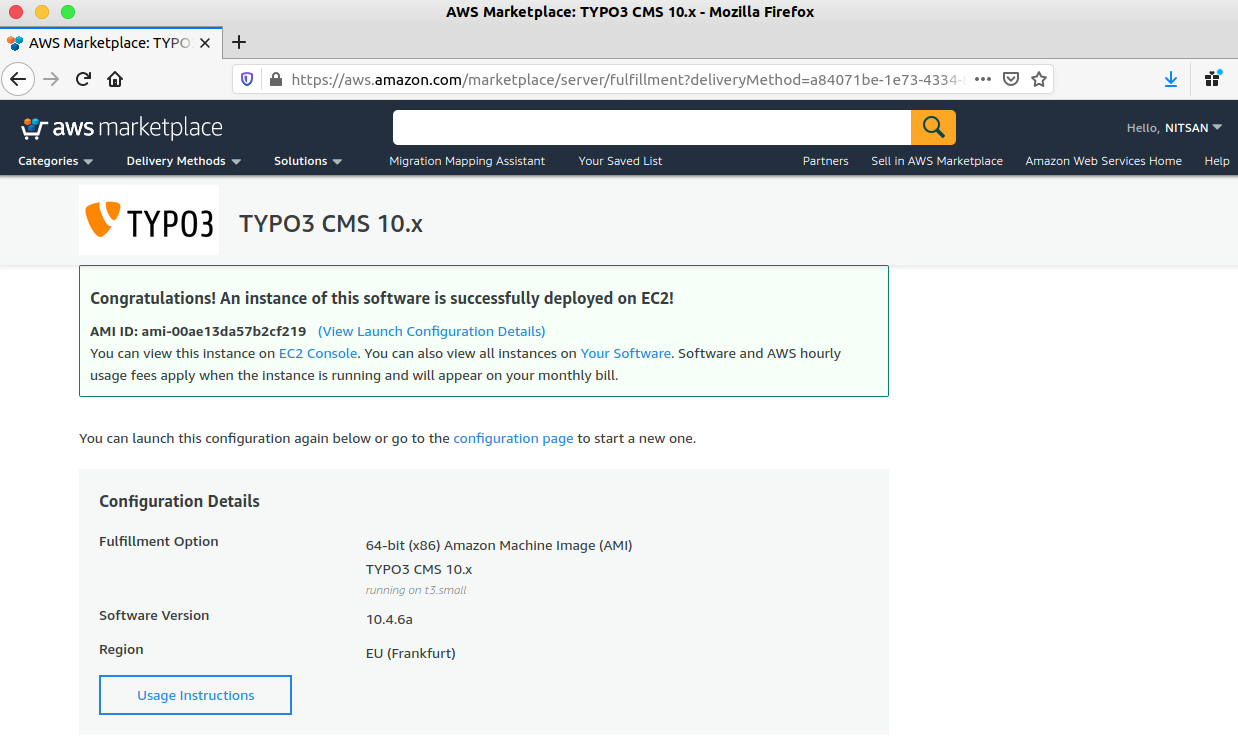
Task: Click the browser extensions icon
Action: click(1211, 78)
